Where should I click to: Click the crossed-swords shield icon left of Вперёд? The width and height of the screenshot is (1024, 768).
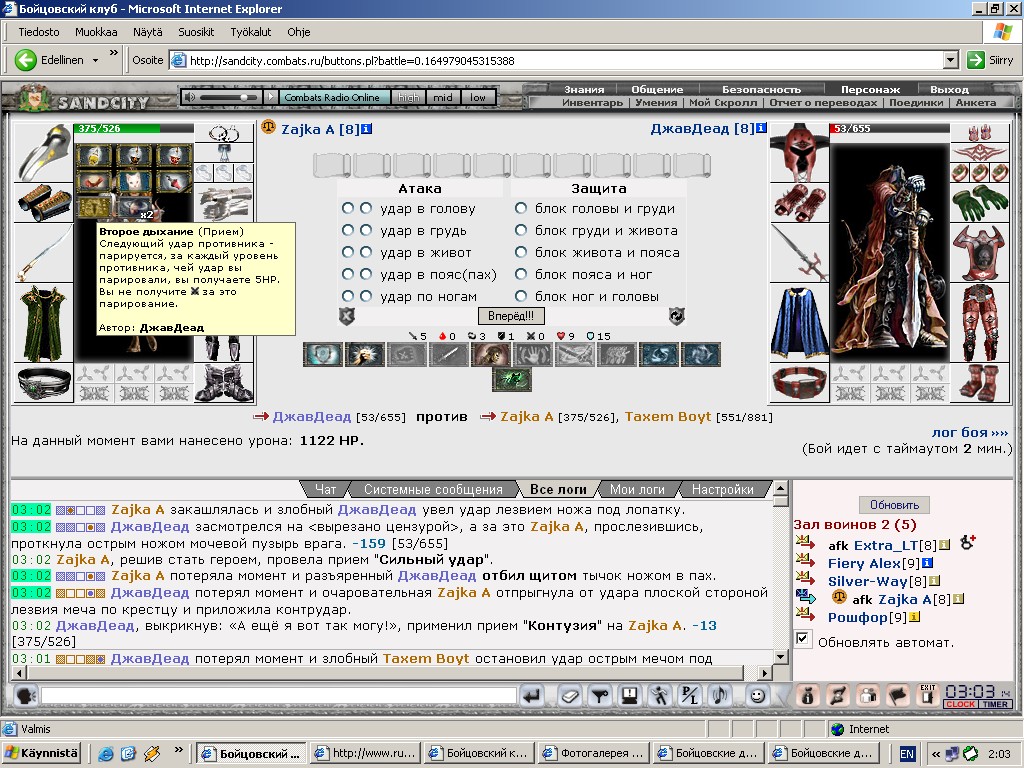[346, 316]
